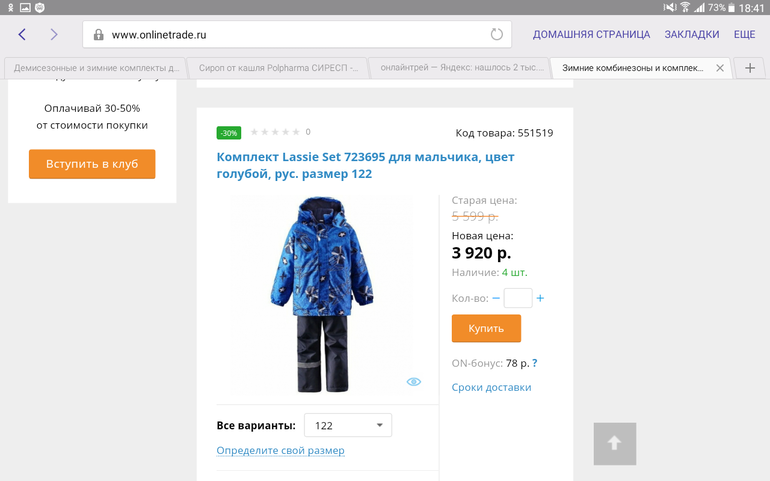Image resolution: width=770 pixels, height=481 pixels.
Task: Toggle quick view eye icon on product image
Action: [414, 382]
